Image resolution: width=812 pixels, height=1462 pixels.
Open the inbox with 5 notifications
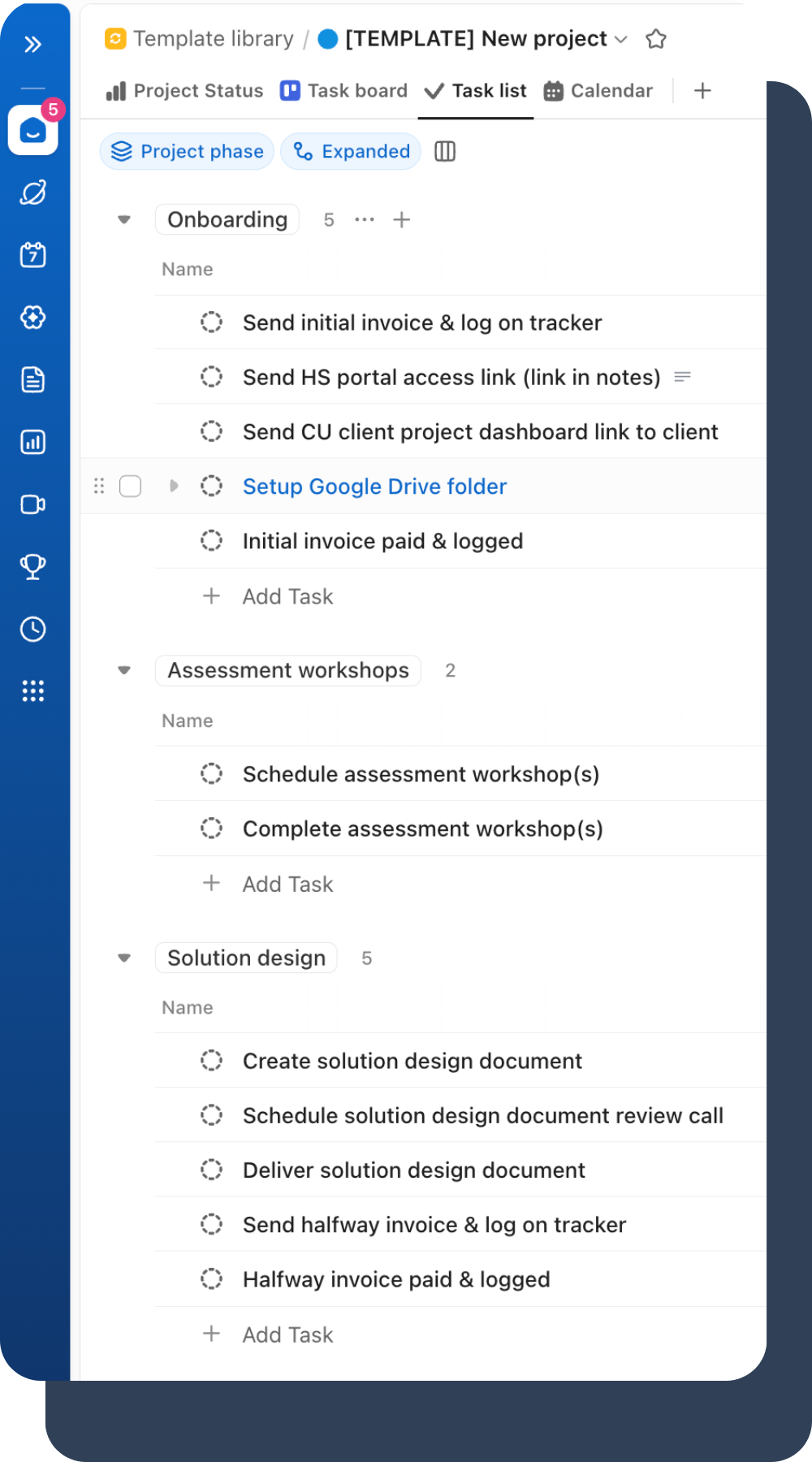(x=33, y=130)
